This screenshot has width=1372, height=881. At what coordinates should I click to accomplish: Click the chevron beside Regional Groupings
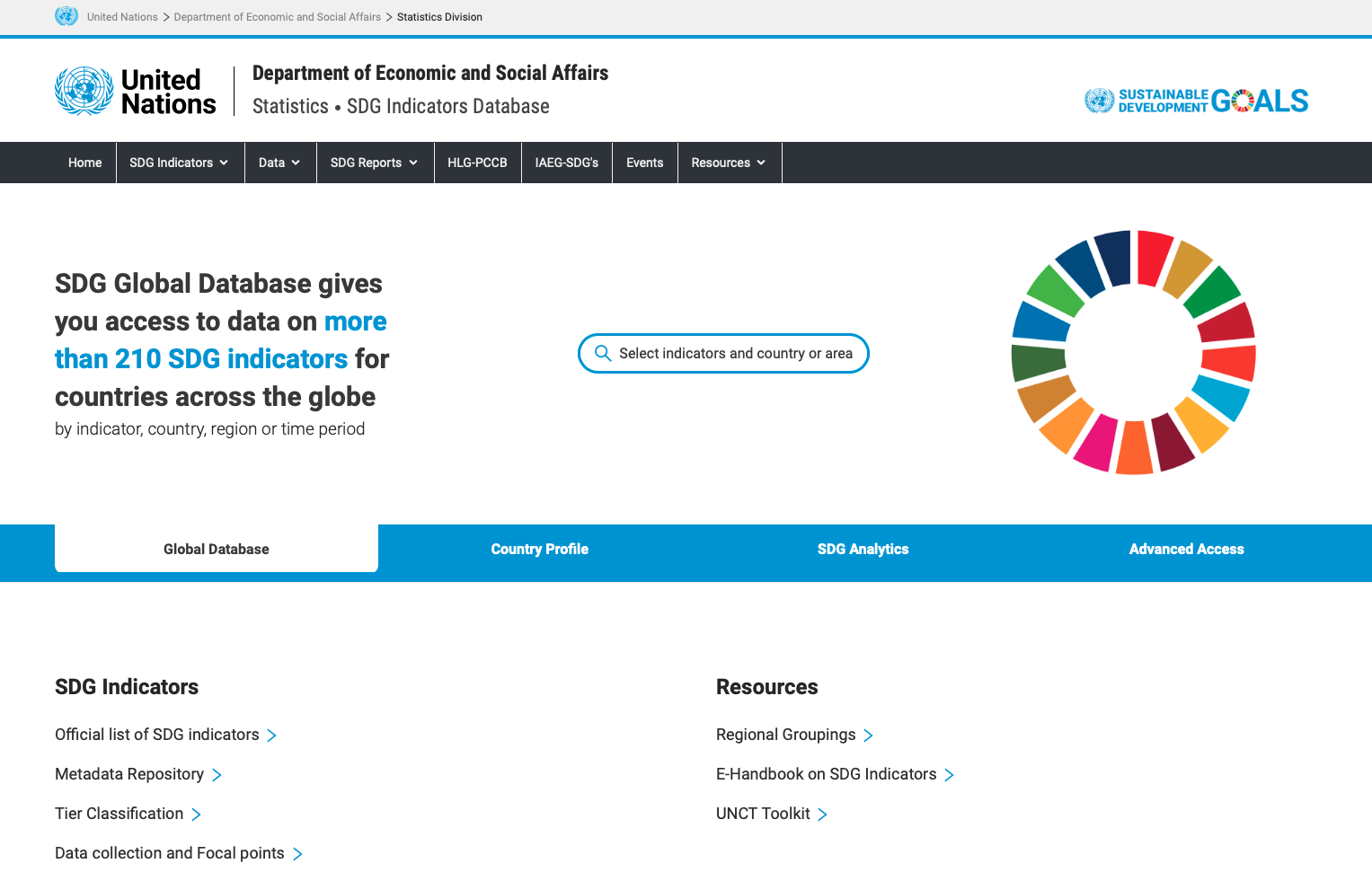click(x=868, y=735)
